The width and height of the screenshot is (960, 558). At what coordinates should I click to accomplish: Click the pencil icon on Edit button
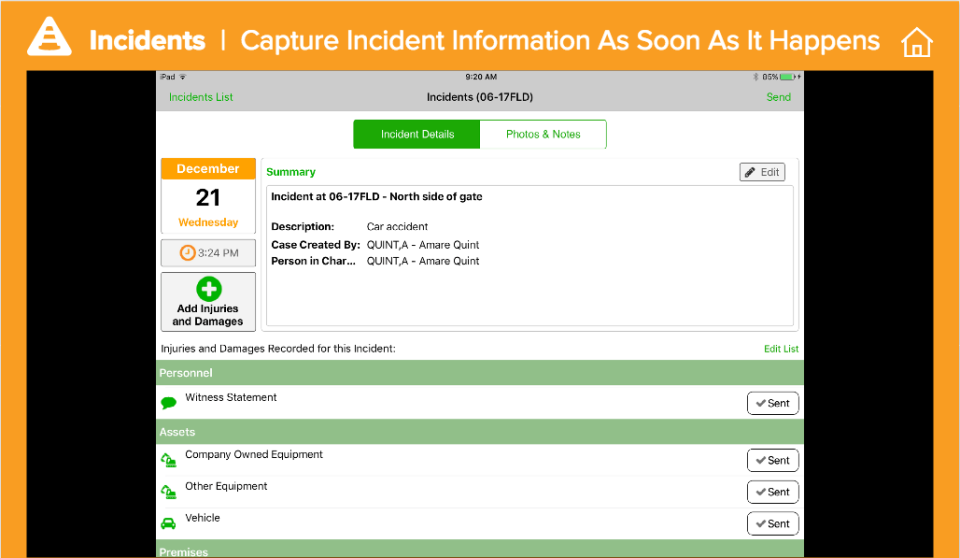click(750, 172)
